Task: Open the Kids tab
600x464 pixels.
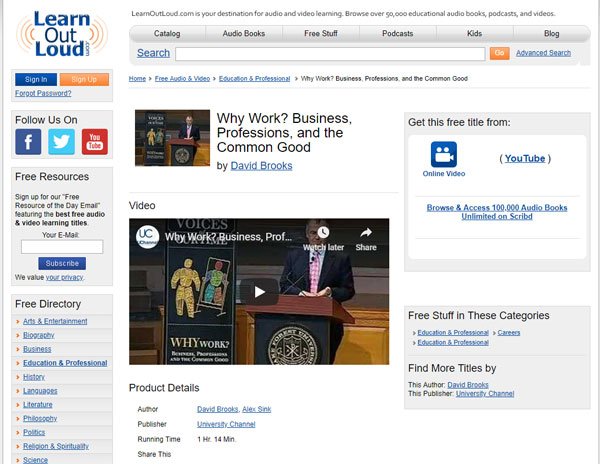Action: pos(474,34)
